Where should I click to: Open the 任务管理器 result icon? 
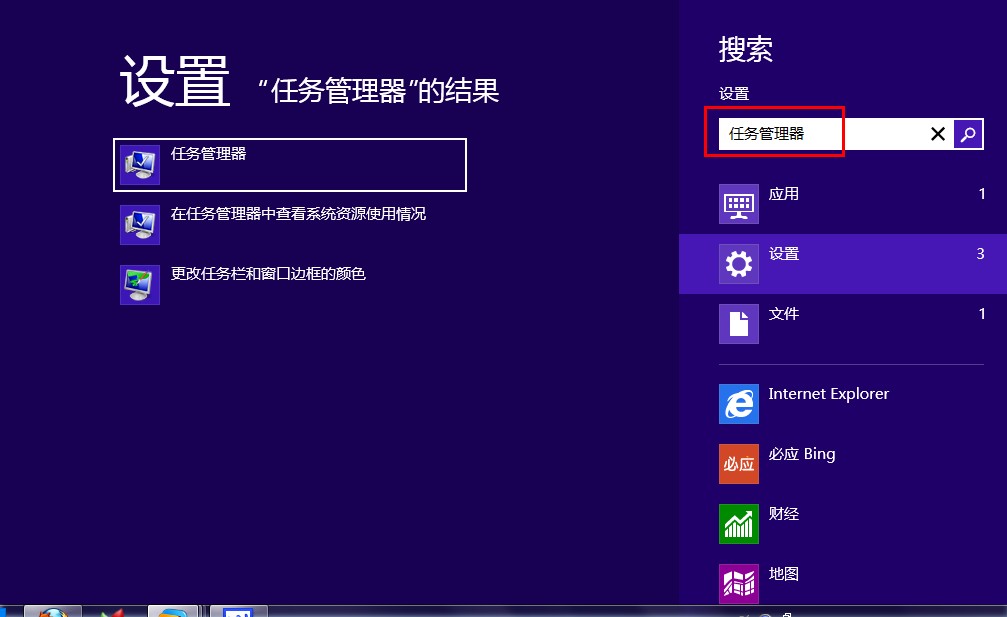(x=140, y=165)
